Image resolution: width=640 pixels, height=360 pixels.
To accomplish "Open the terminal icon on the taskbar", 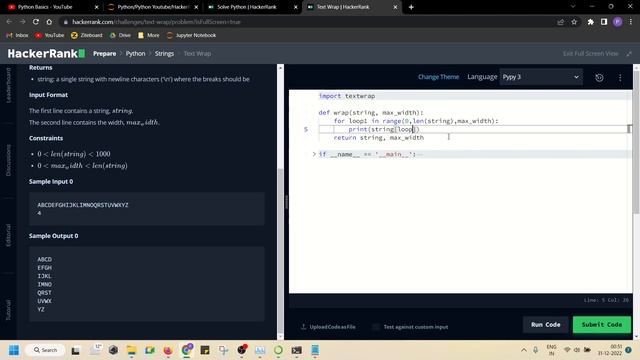I will click(x=296, y=350).
